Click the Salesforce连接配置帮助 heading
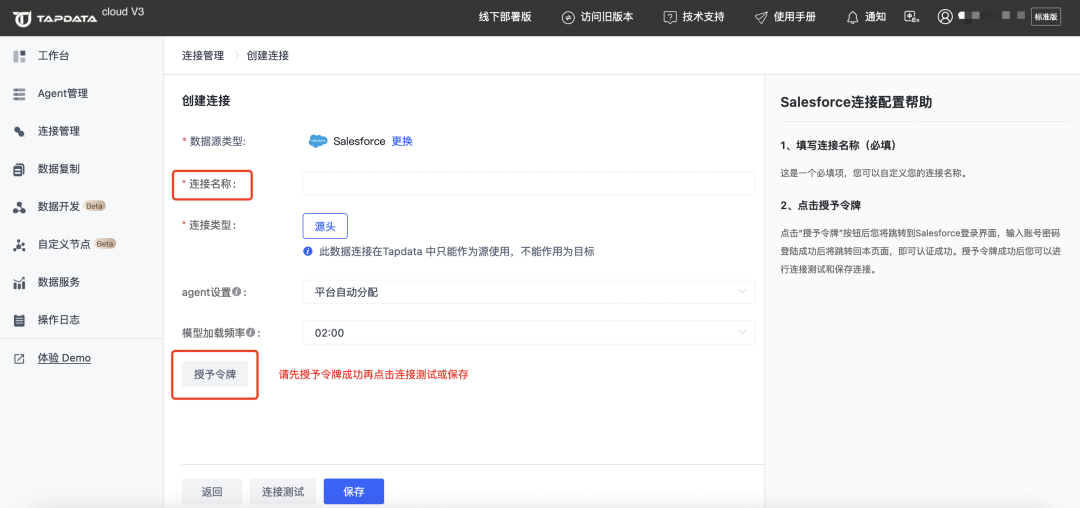Viewport: 1080px width, 508px height. point(856,103)
